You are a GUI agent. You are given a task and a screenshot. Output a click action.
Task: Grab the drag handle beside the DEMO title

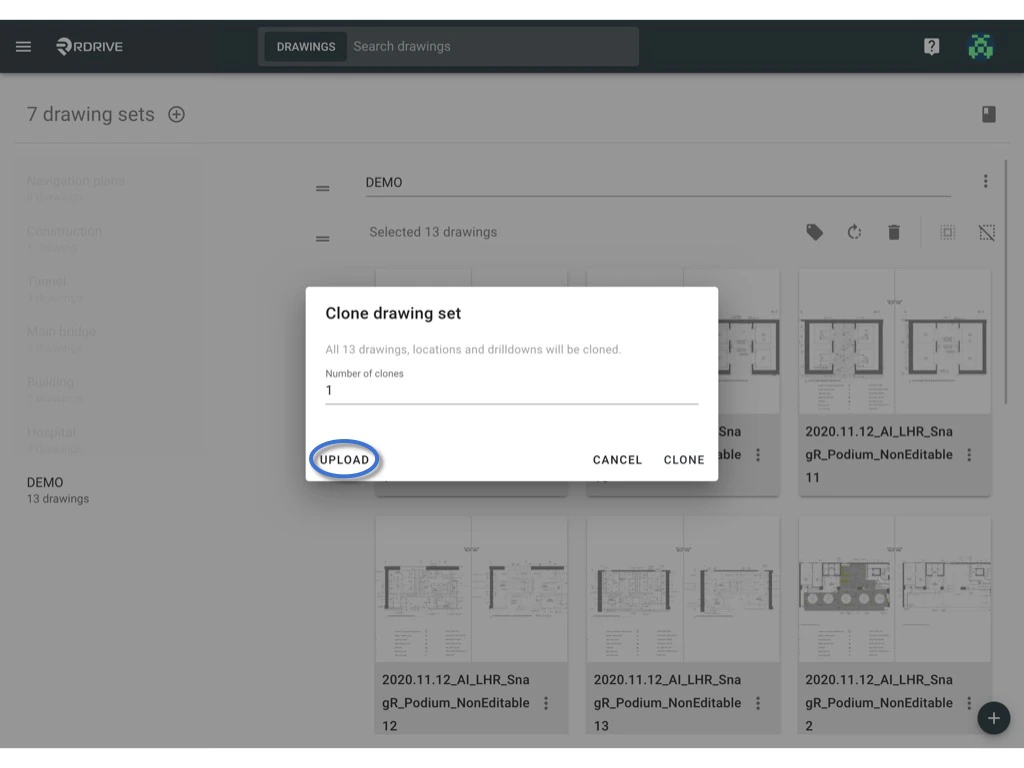click(x=323, y=188)
